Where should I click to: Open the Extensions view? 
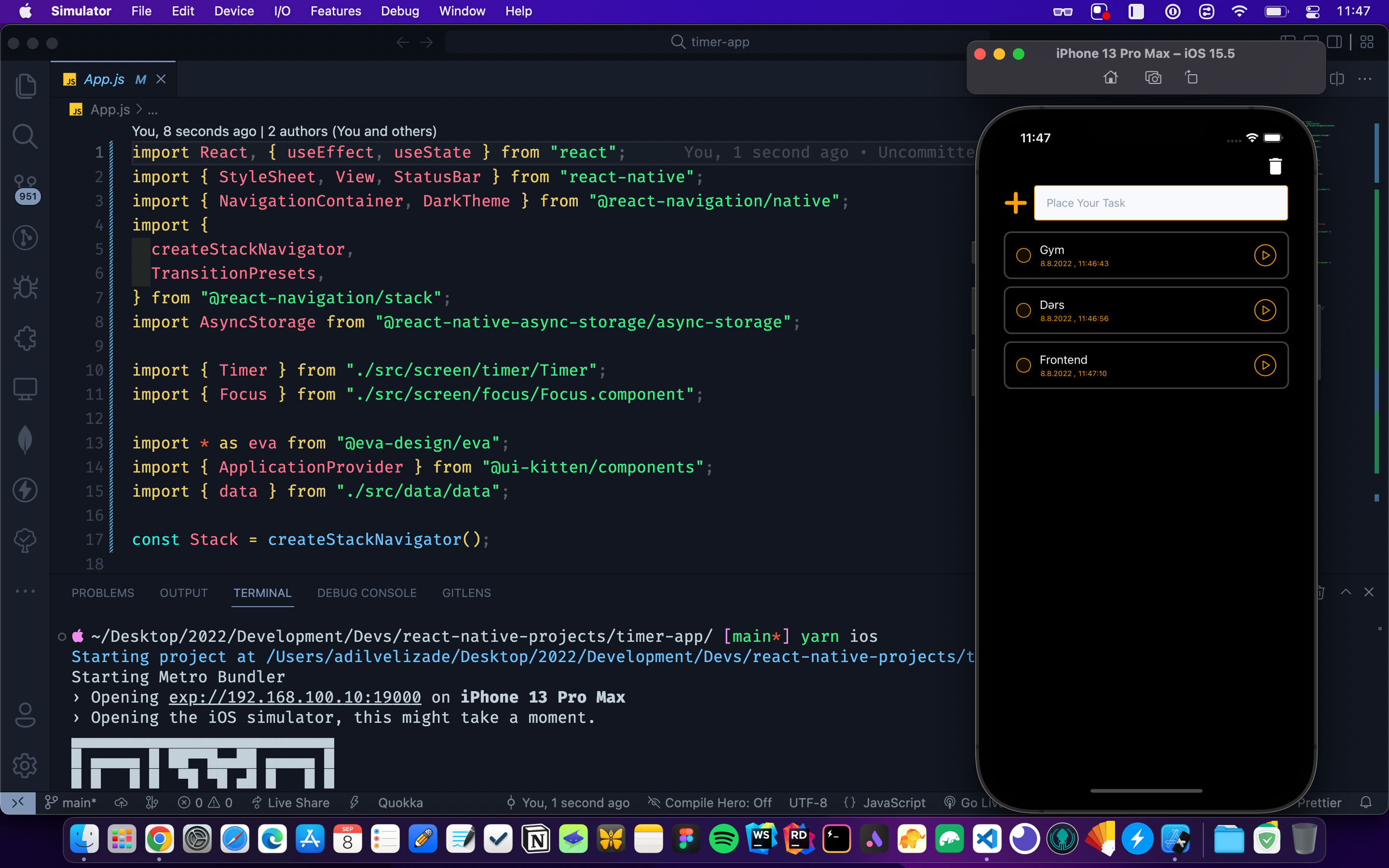pyautogui.click(x=25, y=338)
